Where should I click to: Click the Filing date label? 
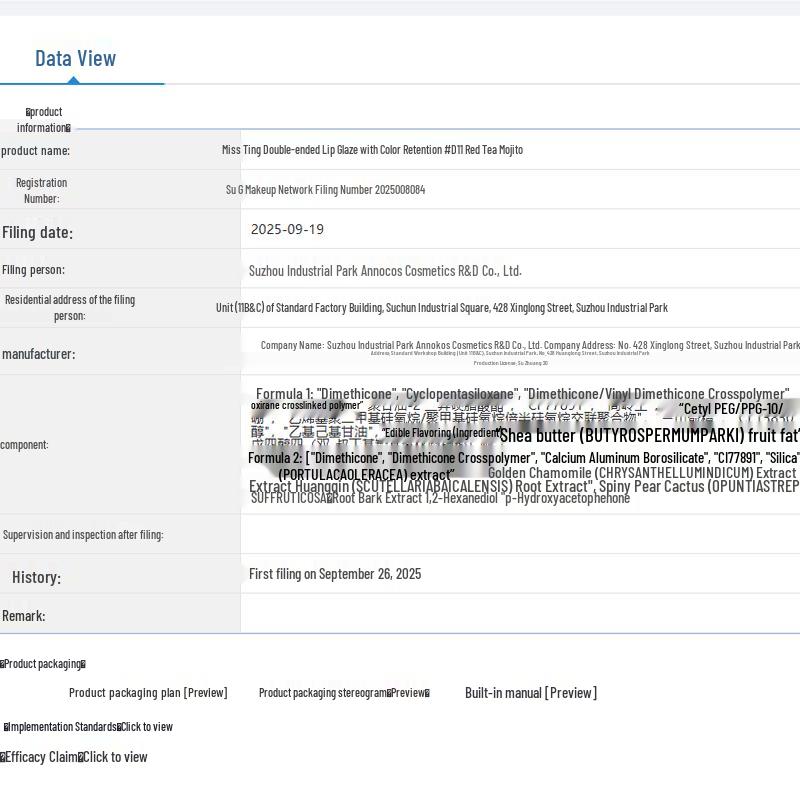(x=37, y=233)
